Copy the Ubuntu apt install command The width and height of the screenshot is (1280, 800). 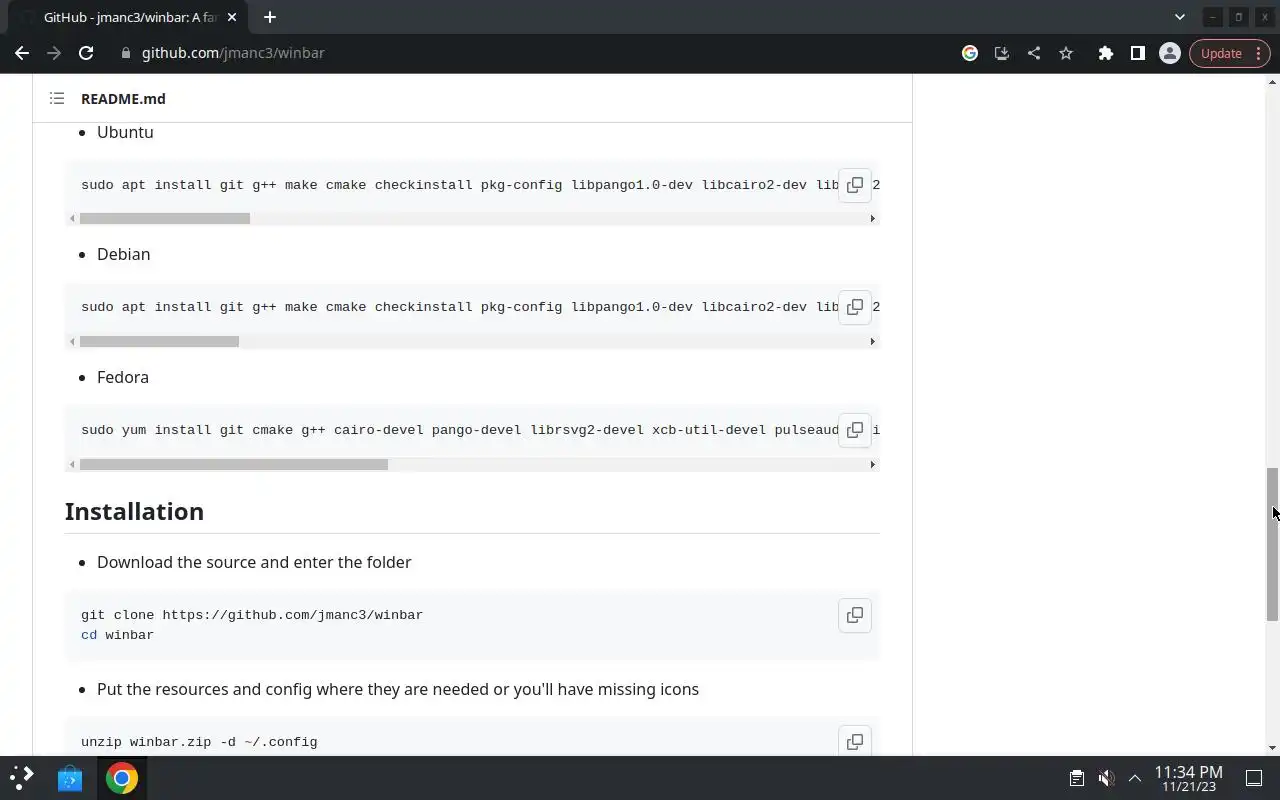[855, 185]
